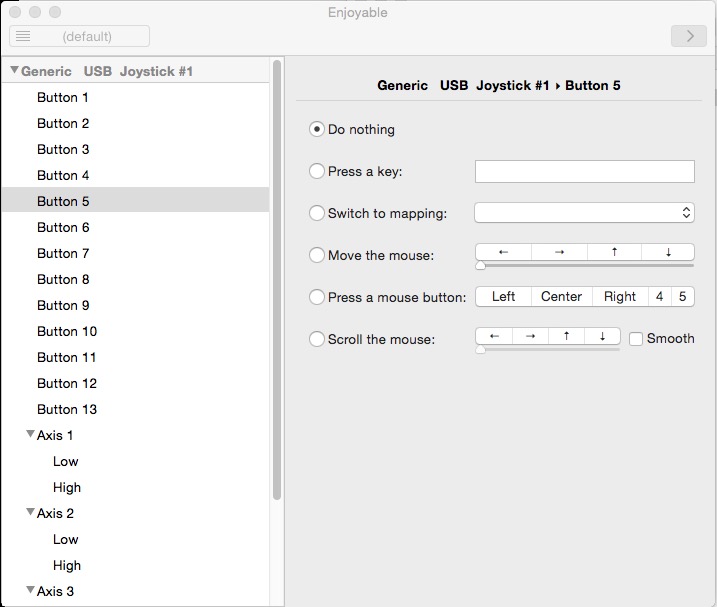
Task: Select right arrow in Move the mouse
Action: pyautogui.click(x=559, y=252)
